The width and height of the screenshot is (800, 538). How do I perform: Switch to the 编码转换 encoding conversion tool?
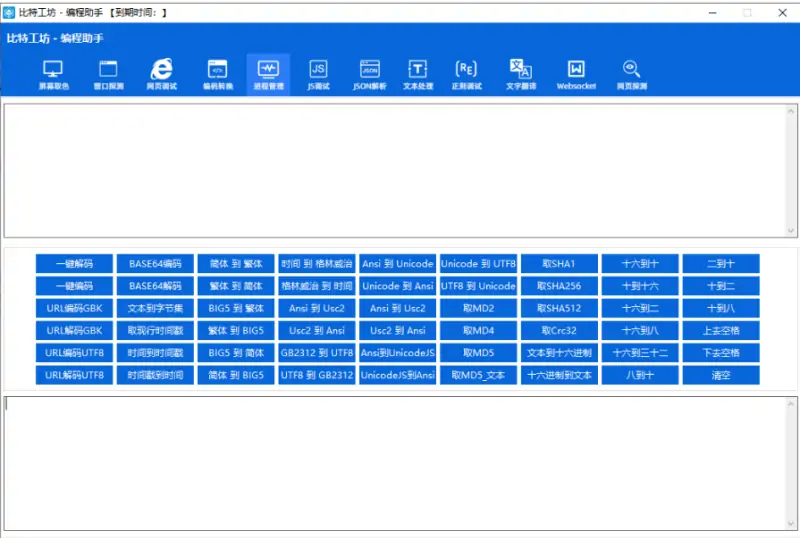tap(217, 74)
